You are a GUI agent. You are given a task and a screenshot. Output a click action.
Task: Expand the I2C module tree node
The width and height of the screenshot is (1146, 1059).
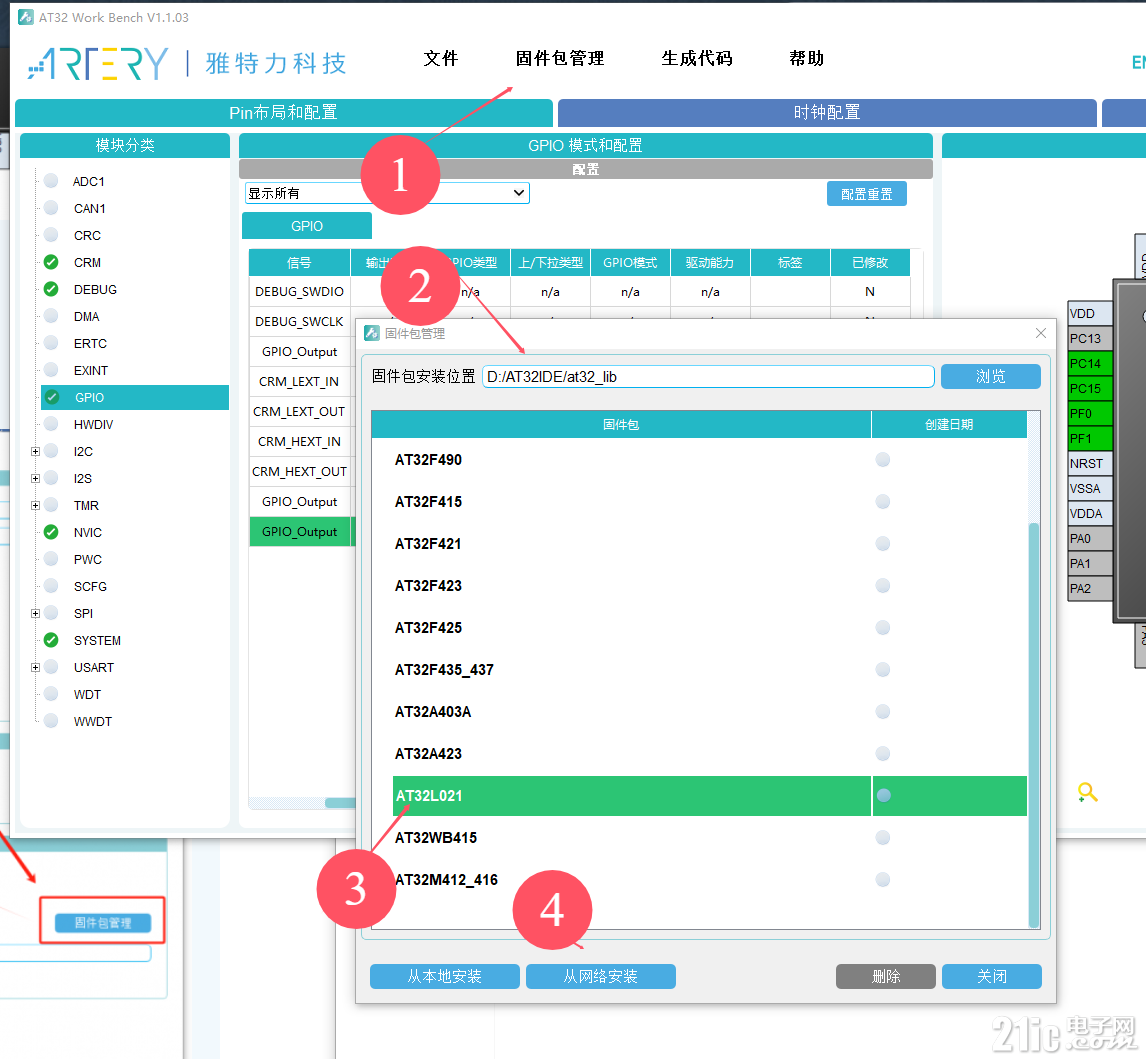tap(35, 452)
